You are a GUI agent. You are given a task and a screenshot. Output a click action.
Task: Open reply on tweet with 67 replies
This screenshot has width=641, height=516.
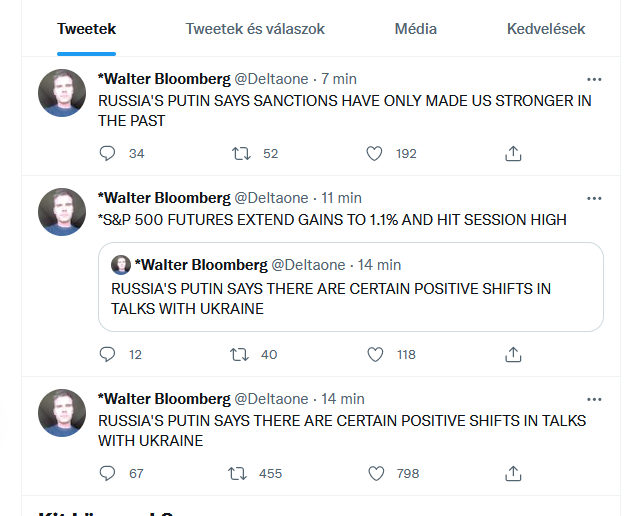(108, 473)
